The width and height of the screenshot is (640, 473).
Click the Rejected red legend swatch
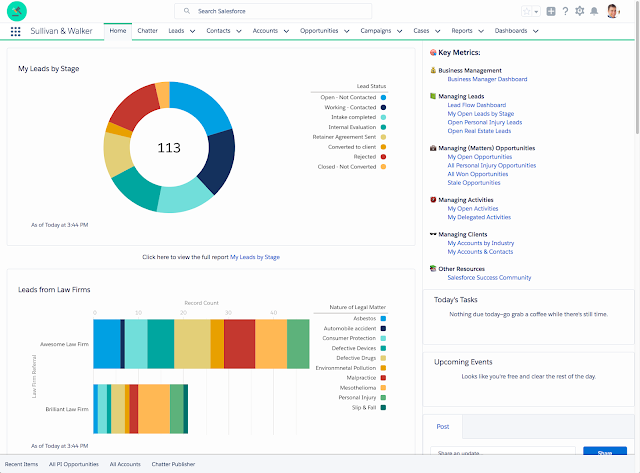click(x=383, y=157)
